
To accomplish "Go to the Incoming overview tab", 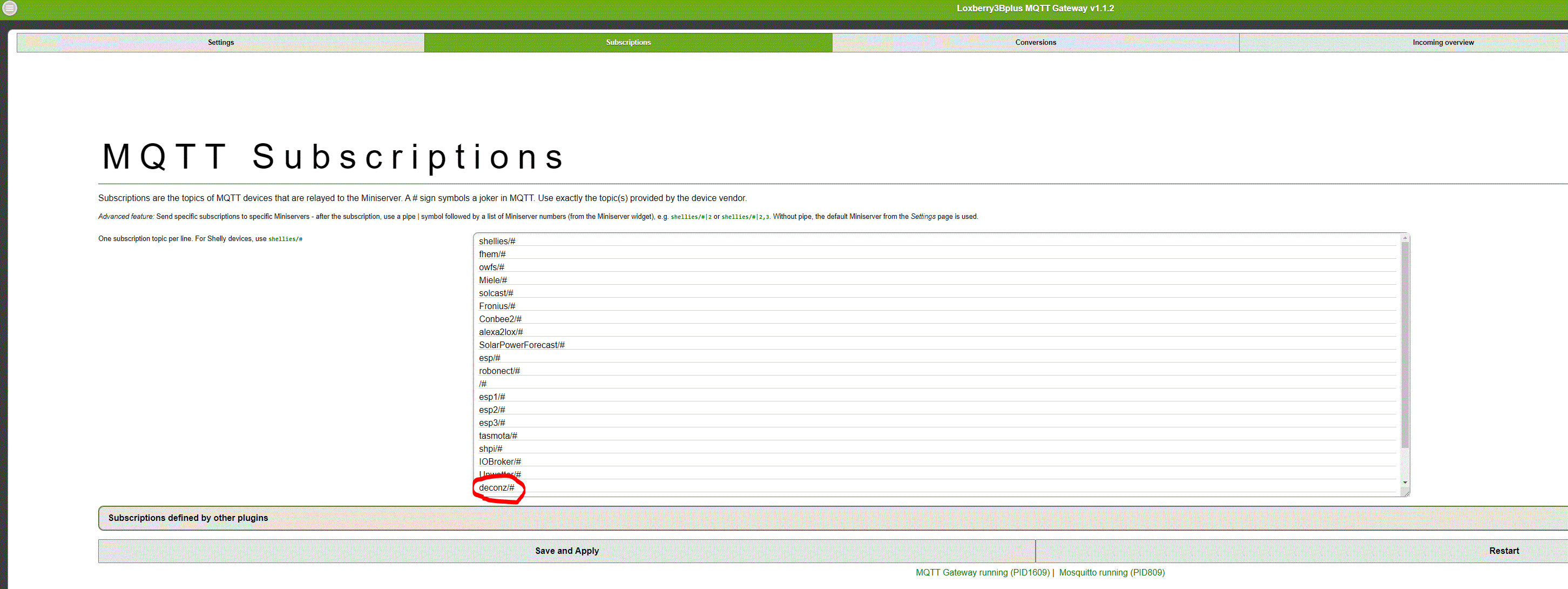I will coord(1443,43).
